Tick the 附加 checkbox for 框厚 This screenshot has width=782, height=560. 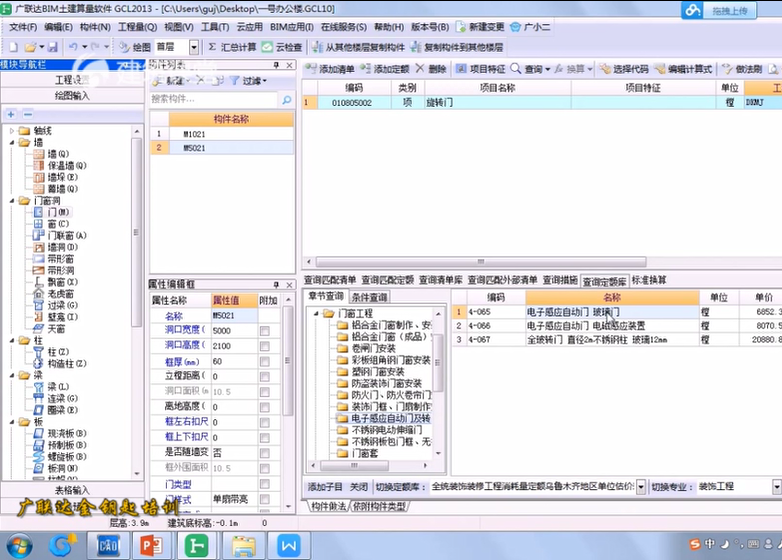click(265, 361)
